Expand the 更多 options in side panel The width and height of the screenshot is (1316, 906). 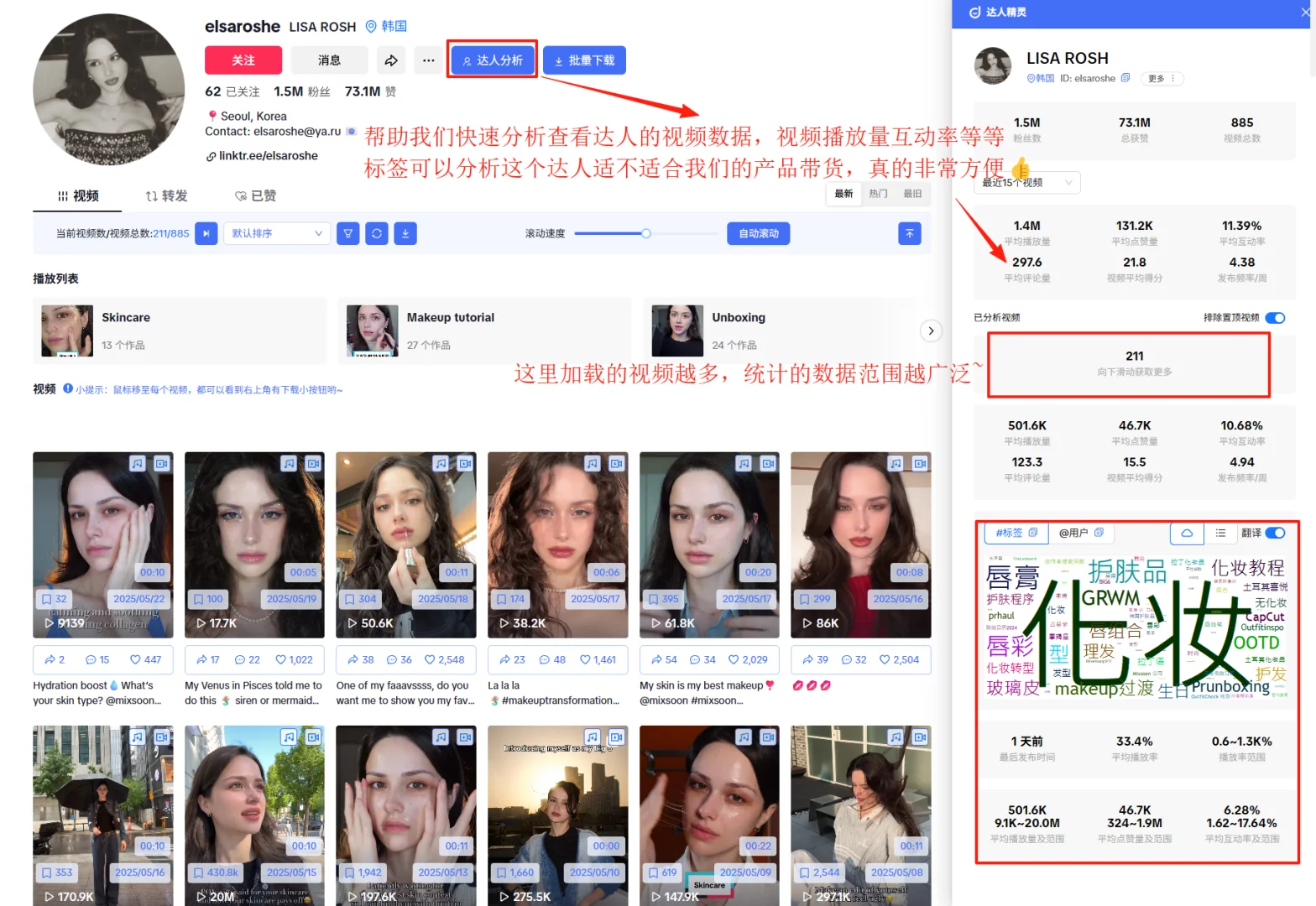[1163, 78]
